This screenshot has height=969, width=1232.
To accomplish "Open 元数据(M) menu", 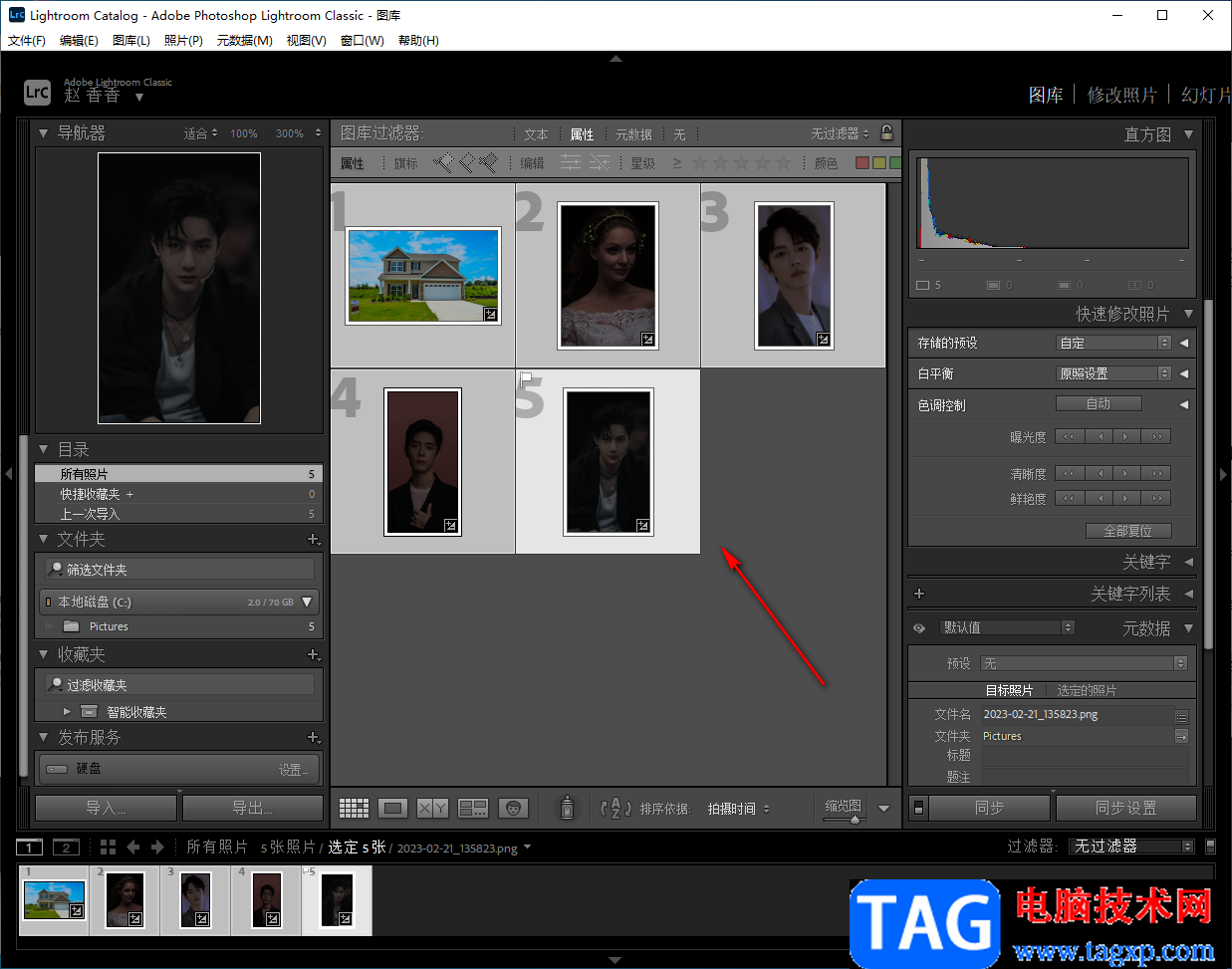I will (x=245, y=40).
